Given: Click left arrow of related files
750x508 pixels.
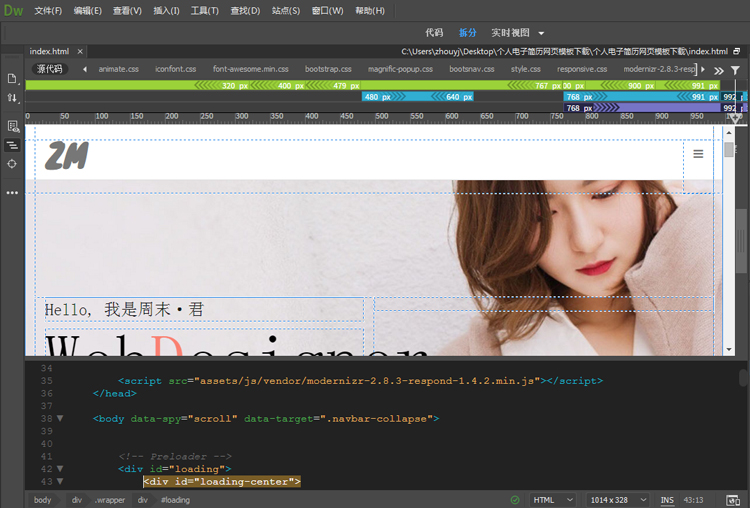Looking at the screenshot, I should pos(85,69).
